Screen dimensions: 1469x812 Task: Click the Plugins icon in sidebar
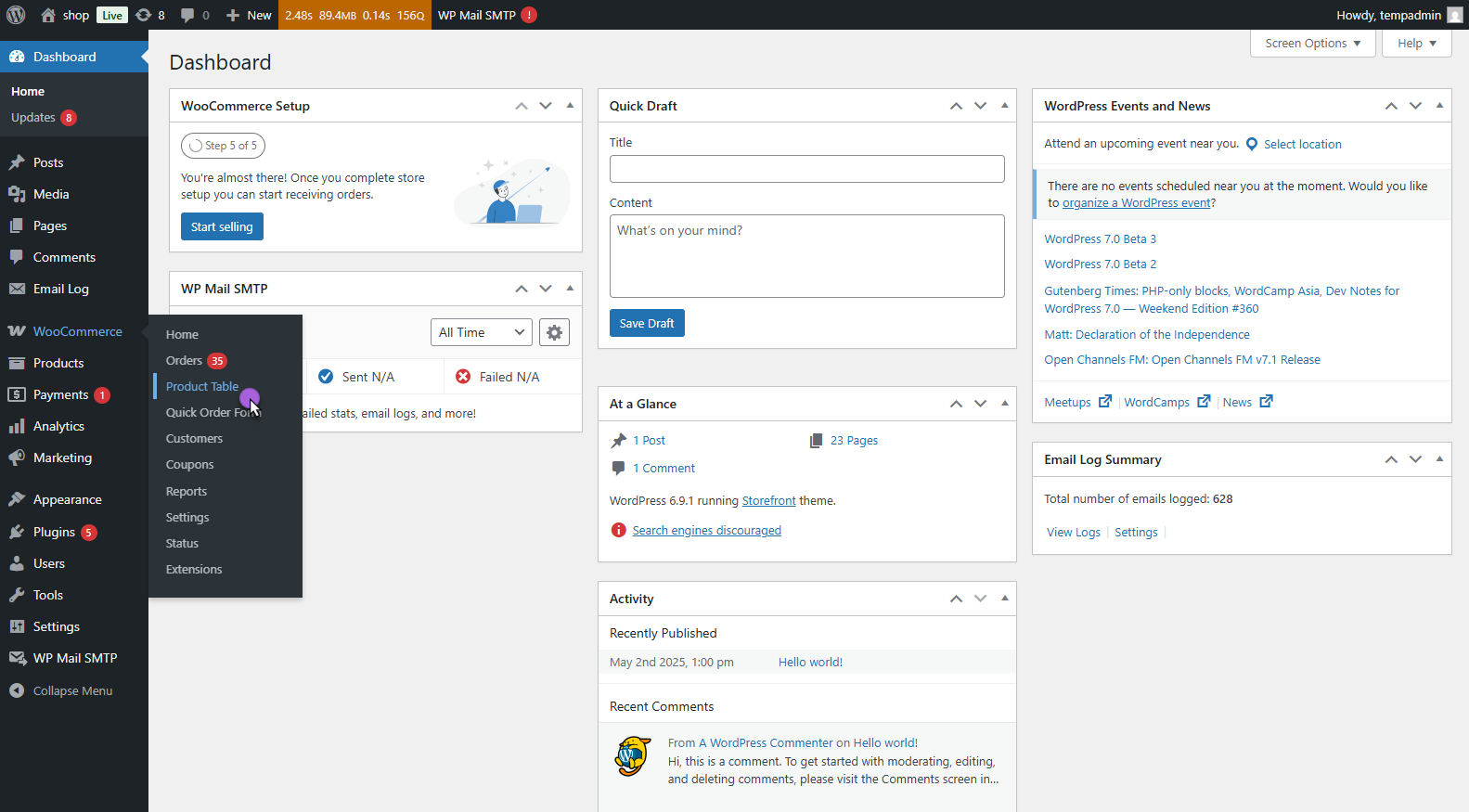[17, 532]
